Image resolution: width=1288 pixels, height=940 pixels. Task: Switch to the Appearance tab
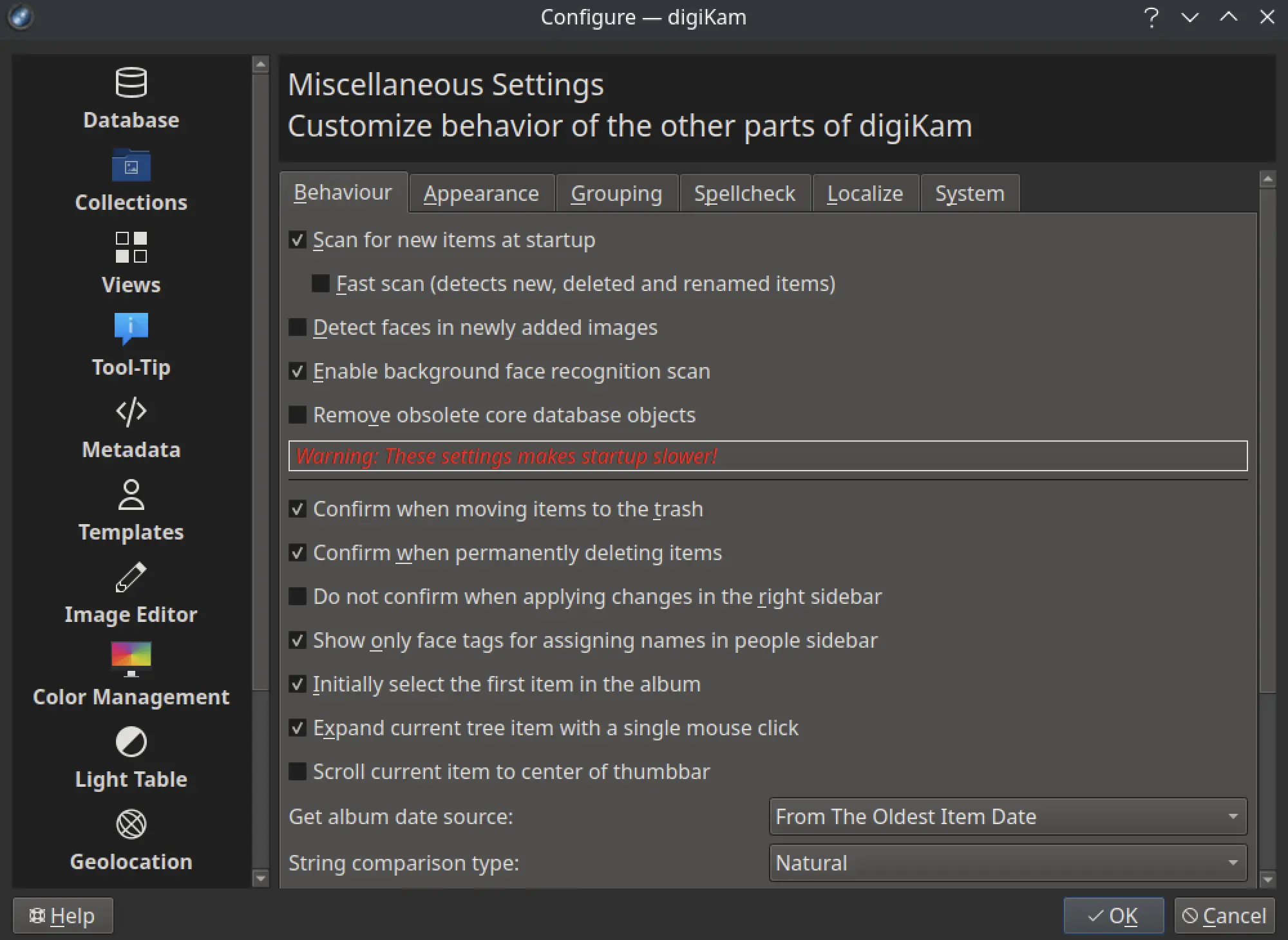coord(480,193)
